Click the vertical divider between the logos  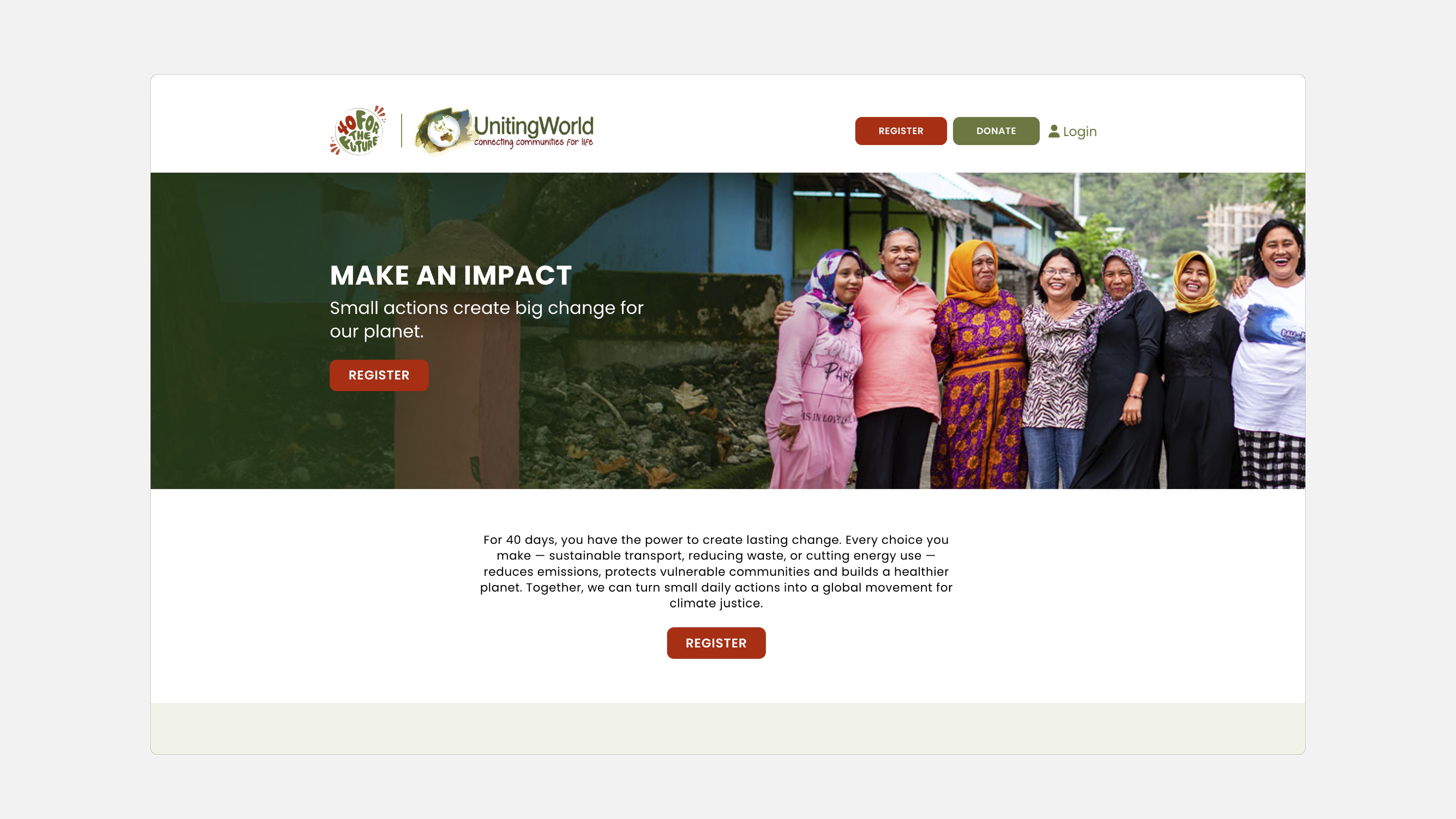pyautogui.click(x=401, y=131)
